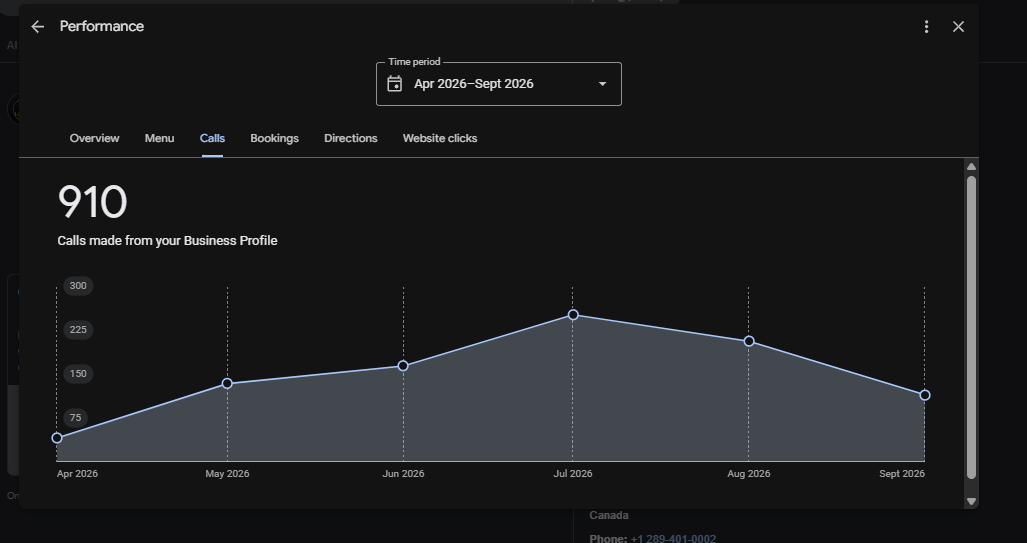Switch to the Overview tab
The height and width of the screenshot is (543, 1027).
pos(94,138)
